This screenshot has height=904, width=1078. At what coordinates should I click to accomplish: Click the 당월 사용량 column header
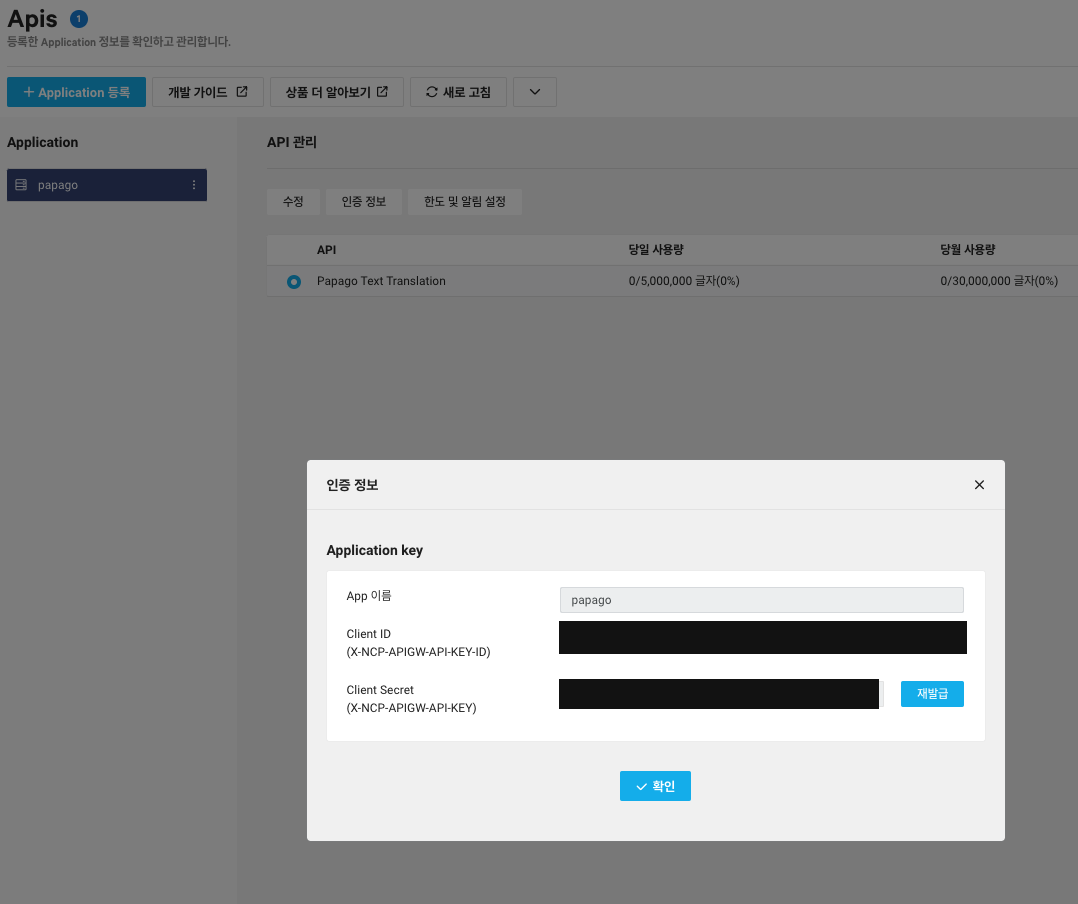(x=967, y=250)
